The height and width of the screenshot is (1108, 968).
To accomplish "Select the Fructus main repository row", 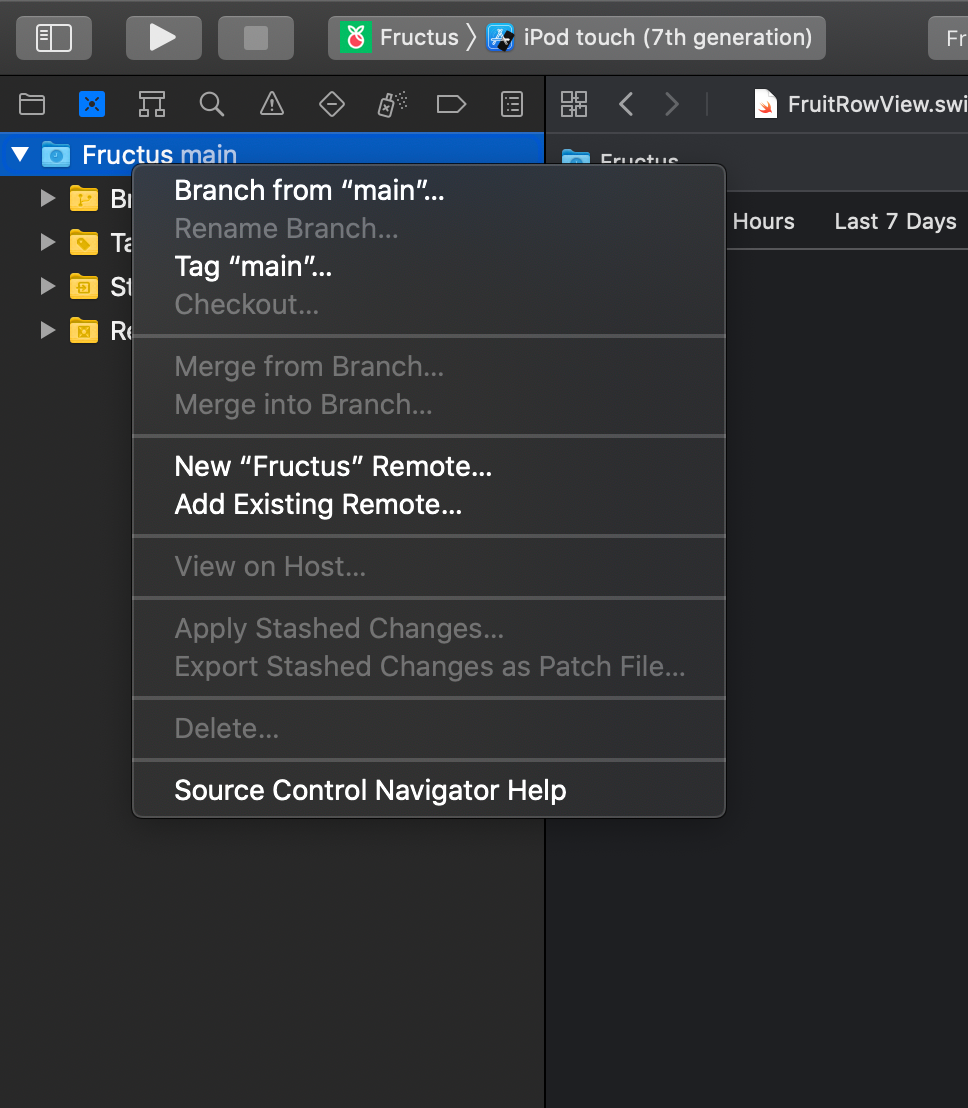I will pyautogui.click(x=272, y=154).
